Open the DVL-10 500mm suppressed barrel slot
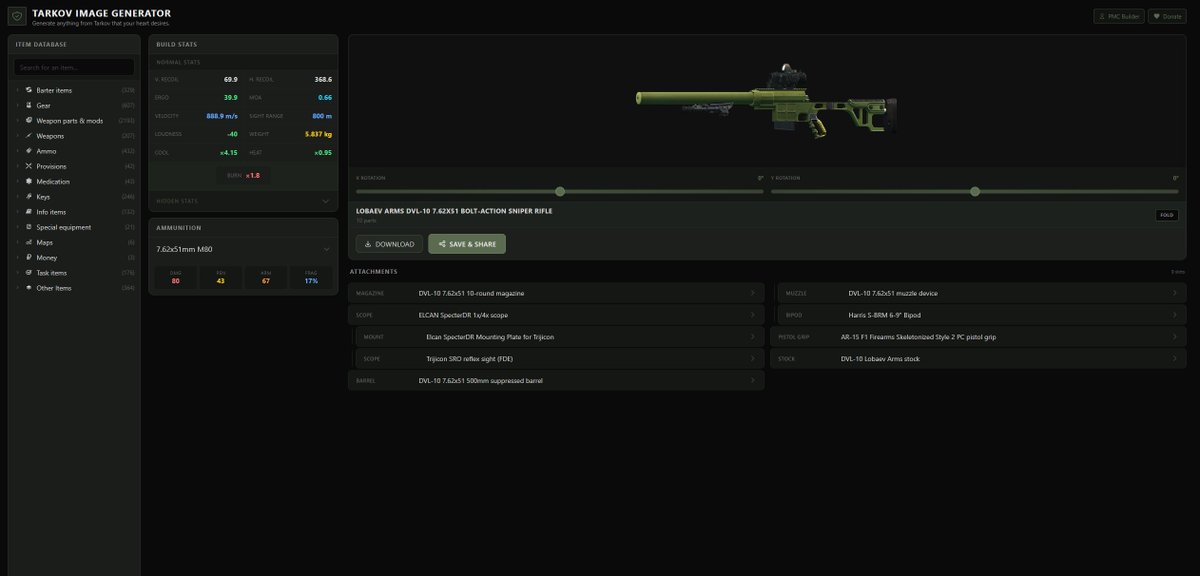This screenshot has width=1200, height=576. coord(556,381)
